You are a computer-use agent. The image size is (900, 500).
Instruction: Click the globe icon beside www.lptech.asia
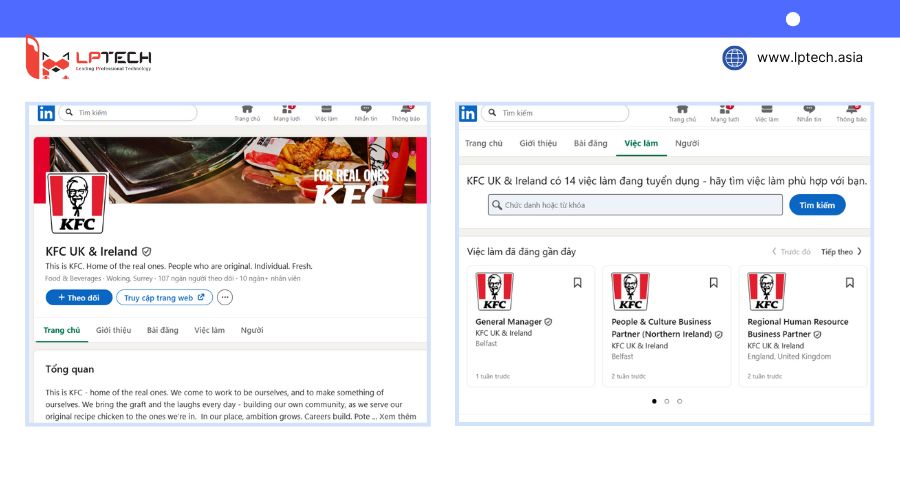pos(735,58)
